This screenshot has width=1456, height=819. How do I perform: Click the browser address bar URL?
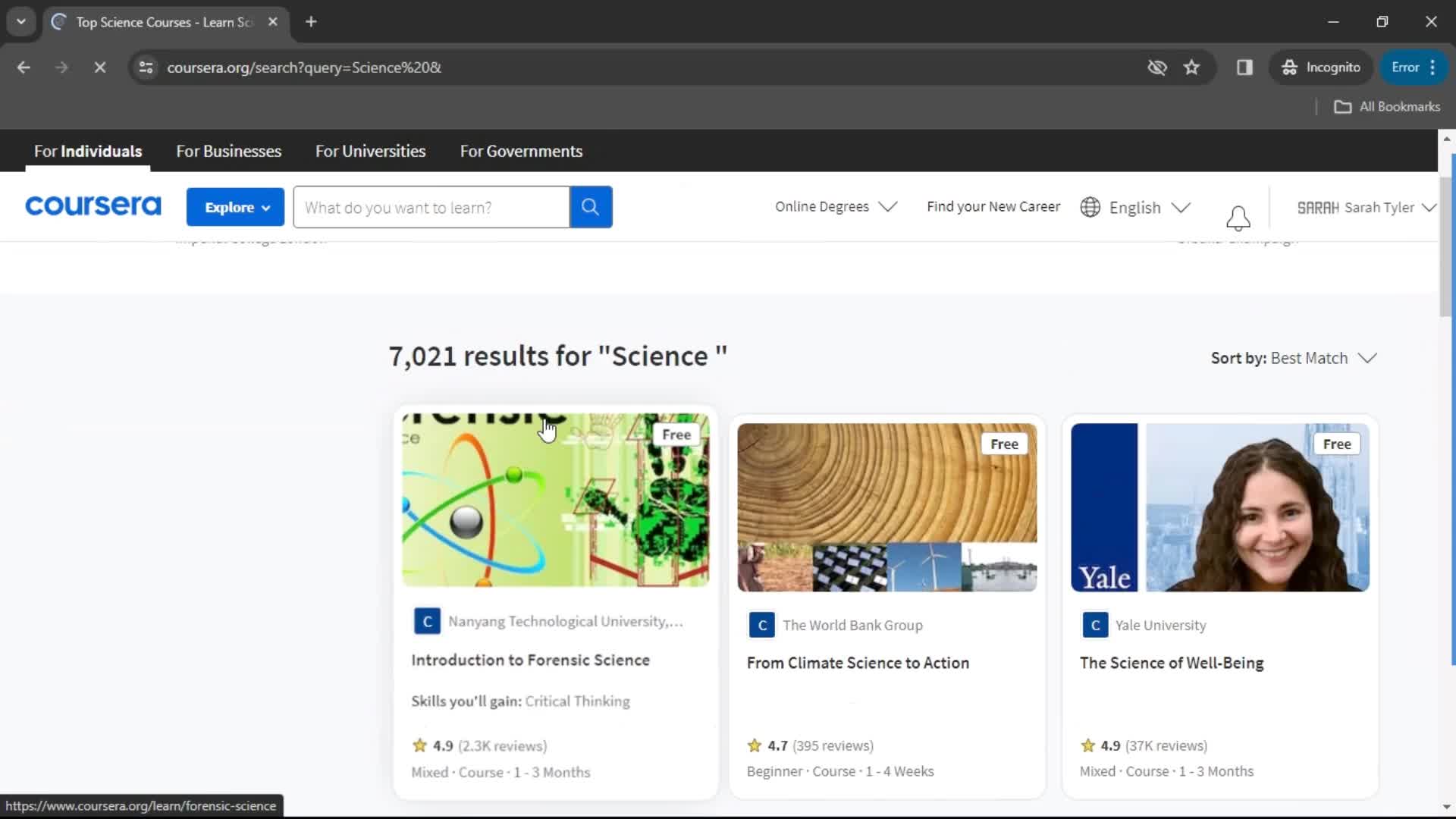304,67
